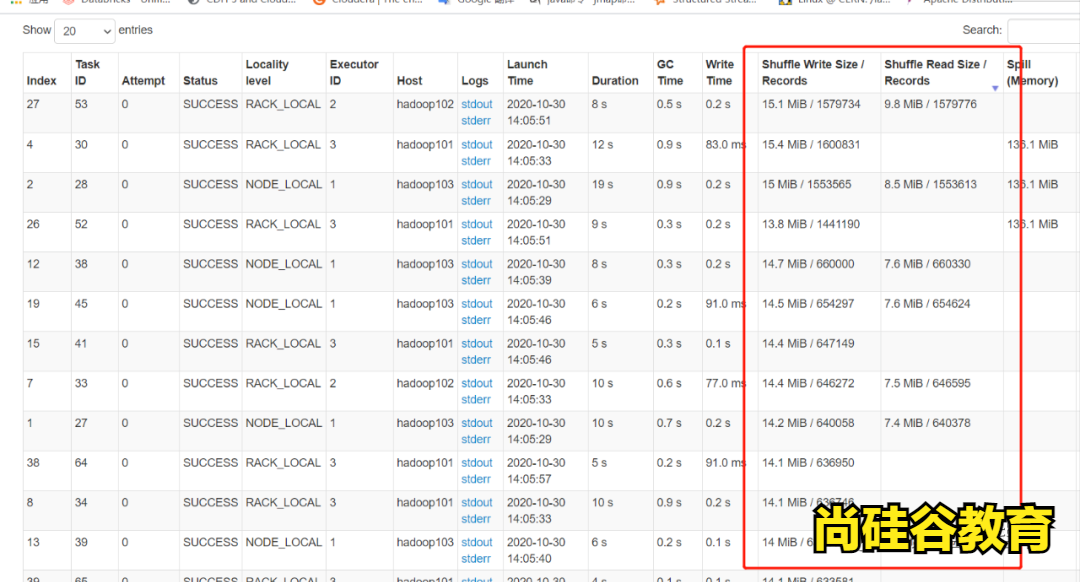Sort by Shuffle Write Size / Records header
The image size is (1080, 582).
pos(813,73)
